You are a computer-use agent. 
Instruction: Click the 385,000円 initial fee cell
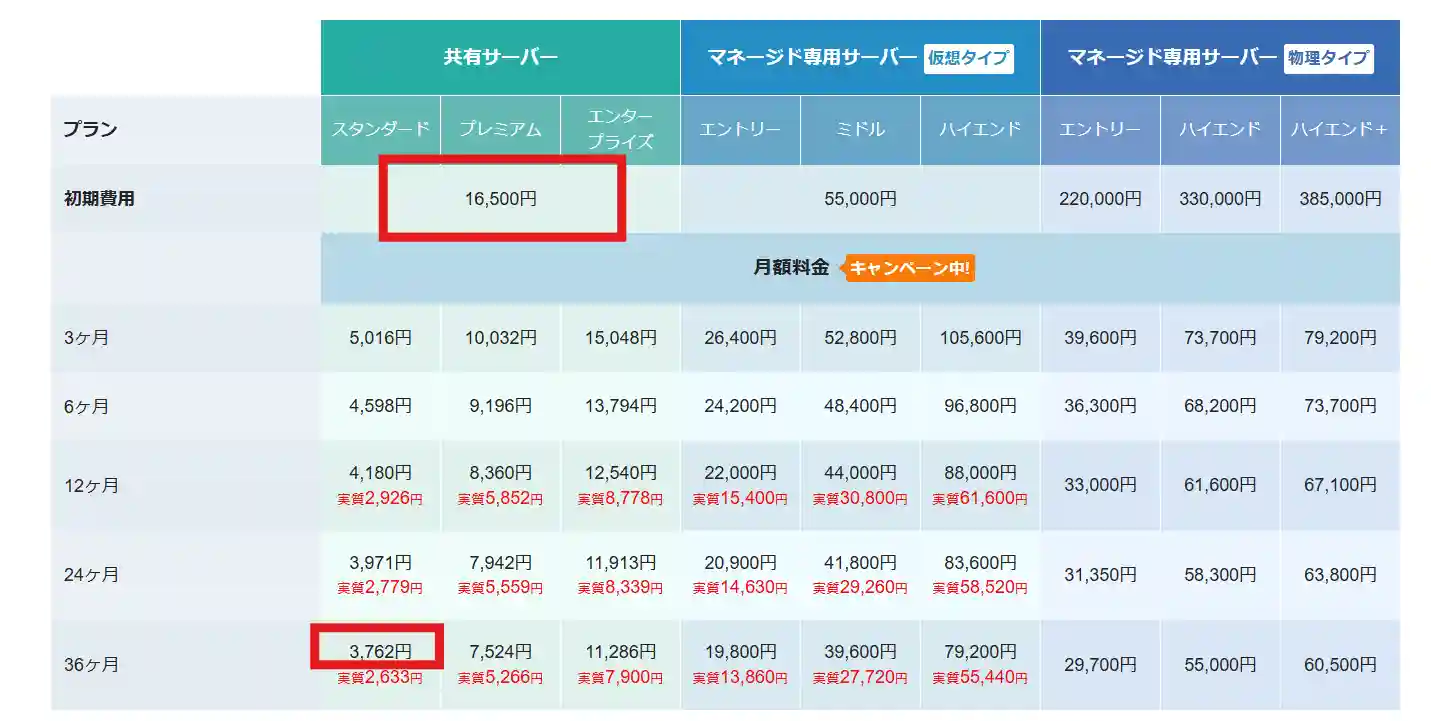(1340, 199)
